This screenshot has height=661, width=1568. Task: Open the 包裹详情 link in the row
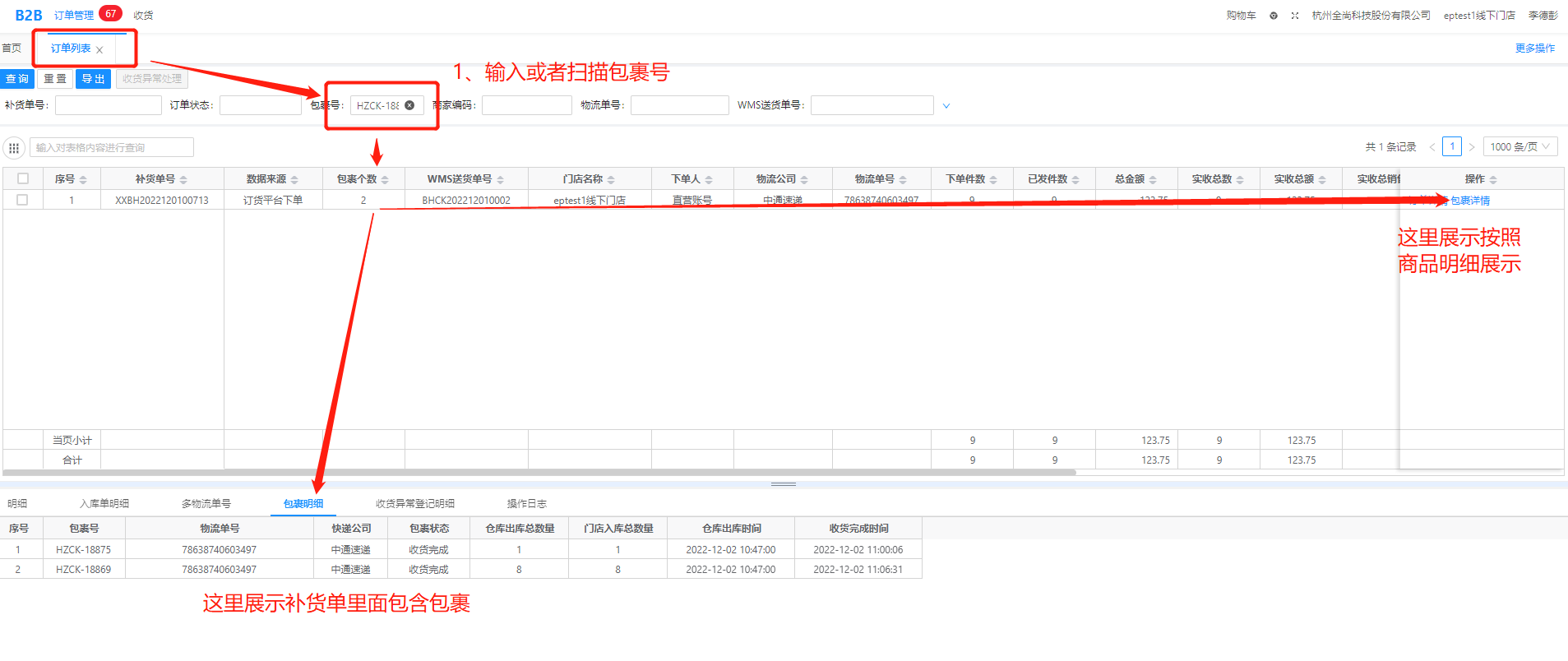click(x=1469, y=201)
